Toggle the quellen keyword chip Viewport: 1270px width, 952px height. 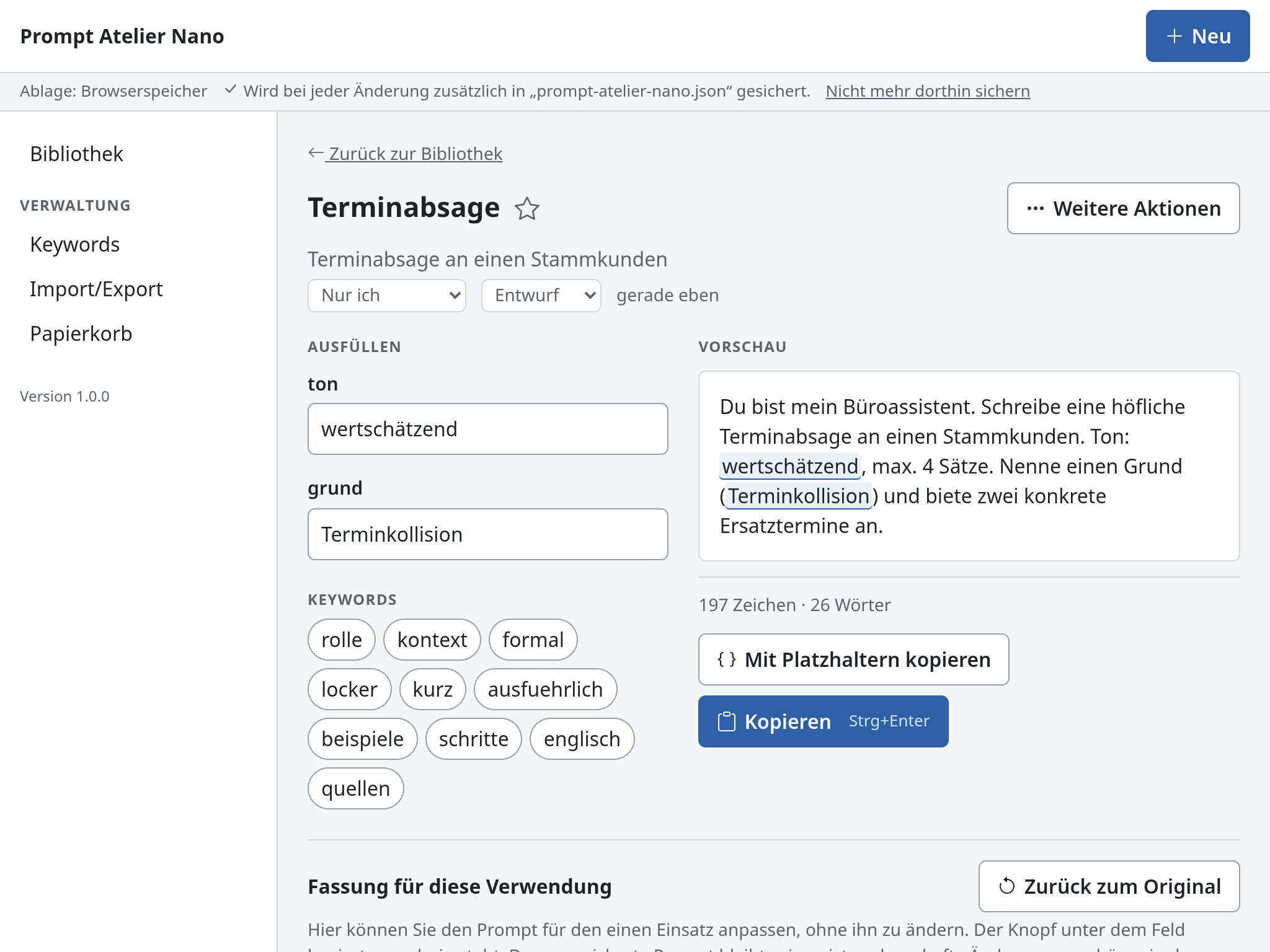(356, 788)
